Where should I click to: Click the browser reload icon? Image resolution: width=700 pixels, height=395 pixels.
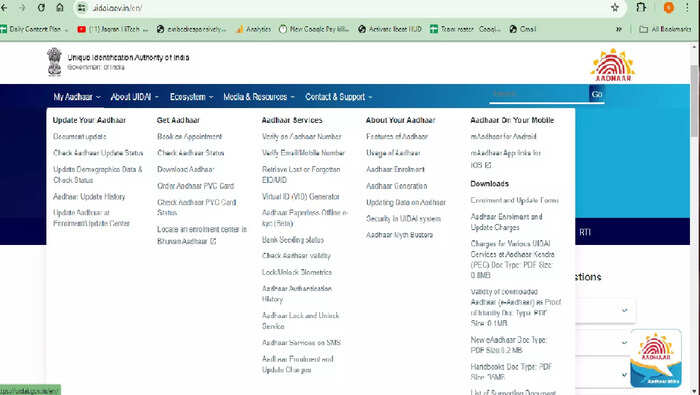[41, 8]
